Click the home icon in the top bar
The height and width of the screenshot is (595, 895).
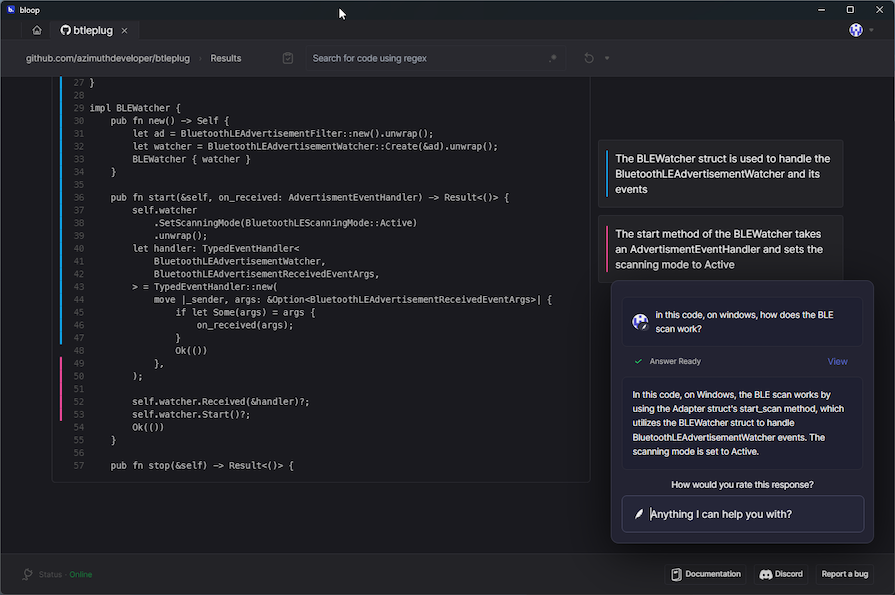pyautogui.click(x=36, y=30)
